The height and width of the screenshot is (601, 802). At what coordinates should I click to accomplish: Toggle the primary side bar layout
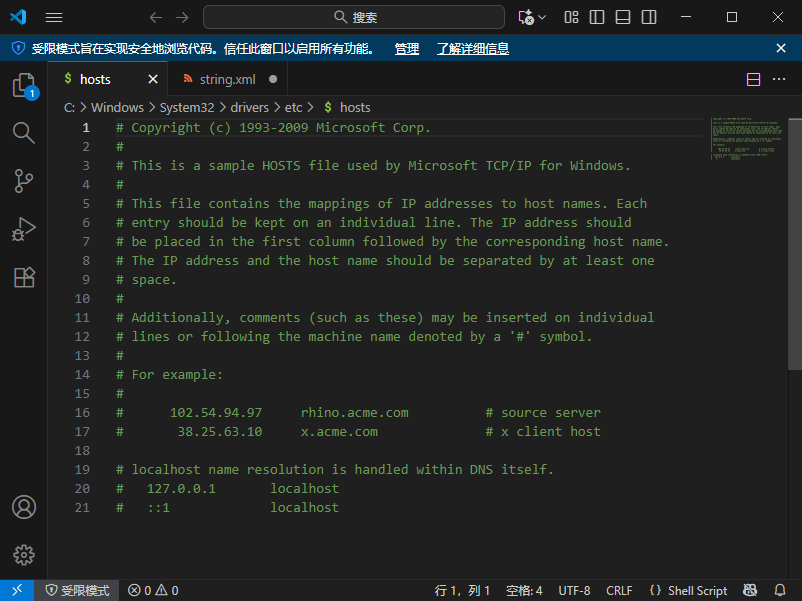pos(597,17)
